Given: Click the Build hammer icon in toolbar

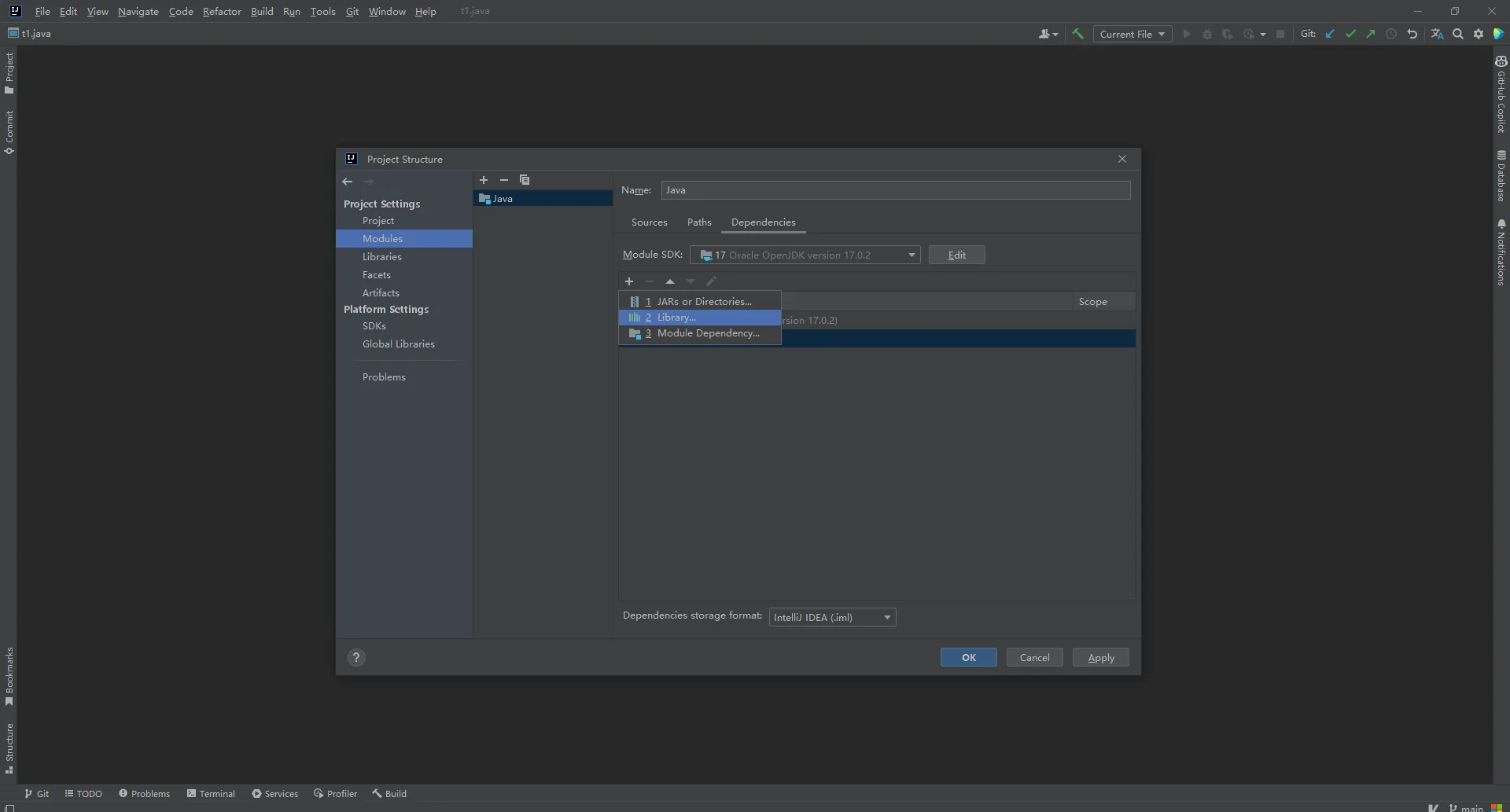Looking at the screenshot, I should [x=1077, y=34].
